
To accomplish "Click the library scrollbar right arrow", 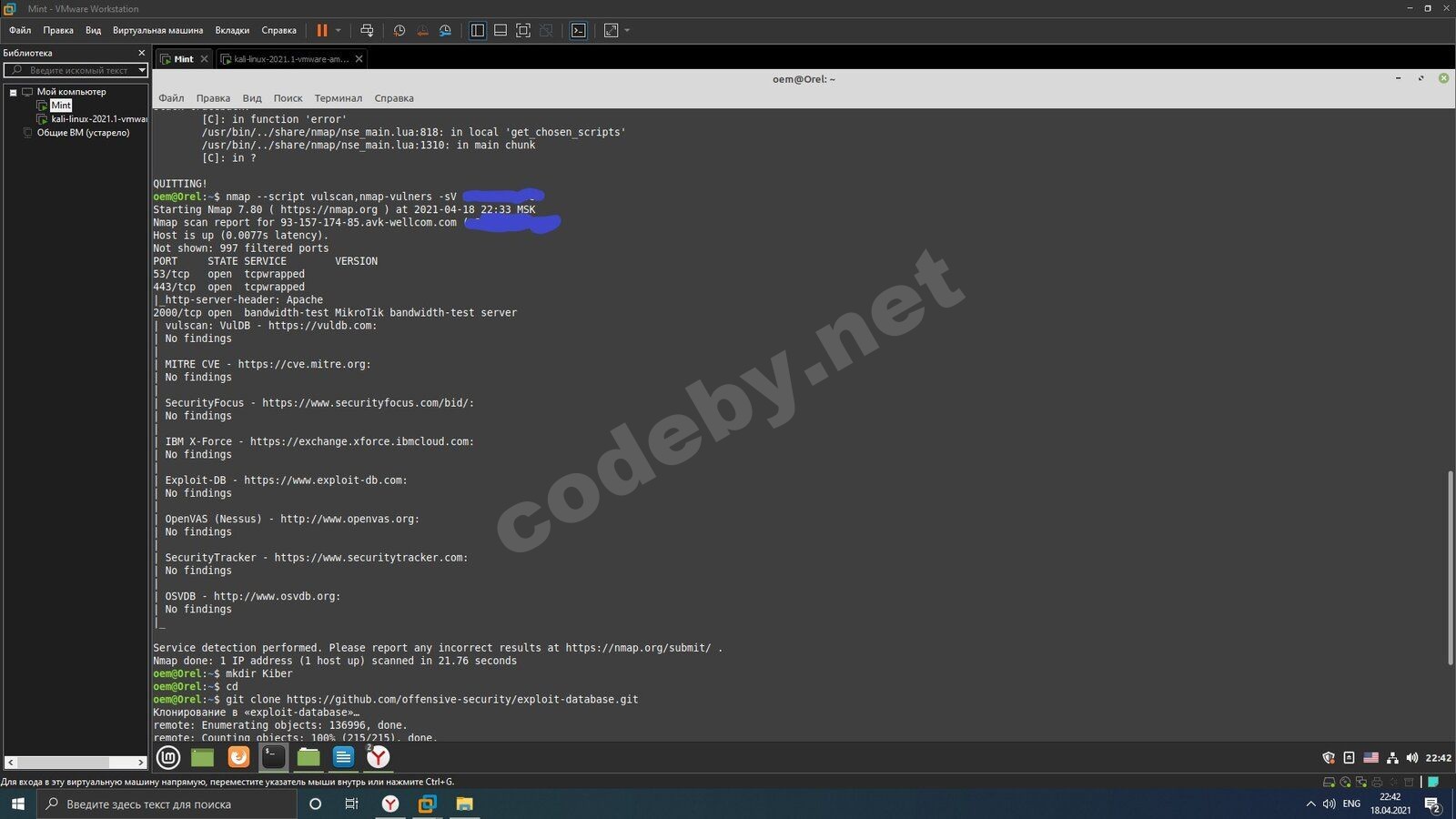I will tap(141, 763).
